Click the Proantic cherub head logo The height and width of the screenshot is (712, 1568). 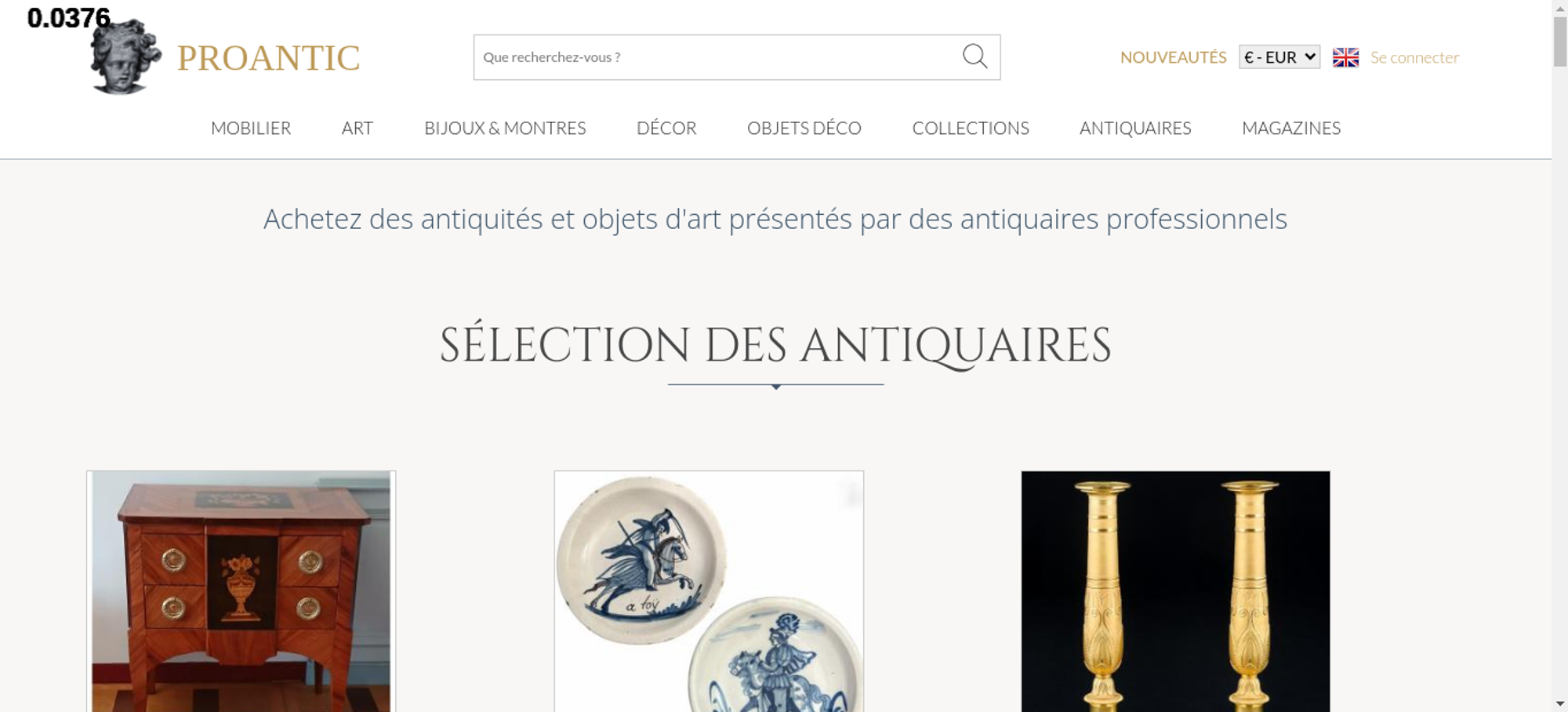click(x=125, y=56)
